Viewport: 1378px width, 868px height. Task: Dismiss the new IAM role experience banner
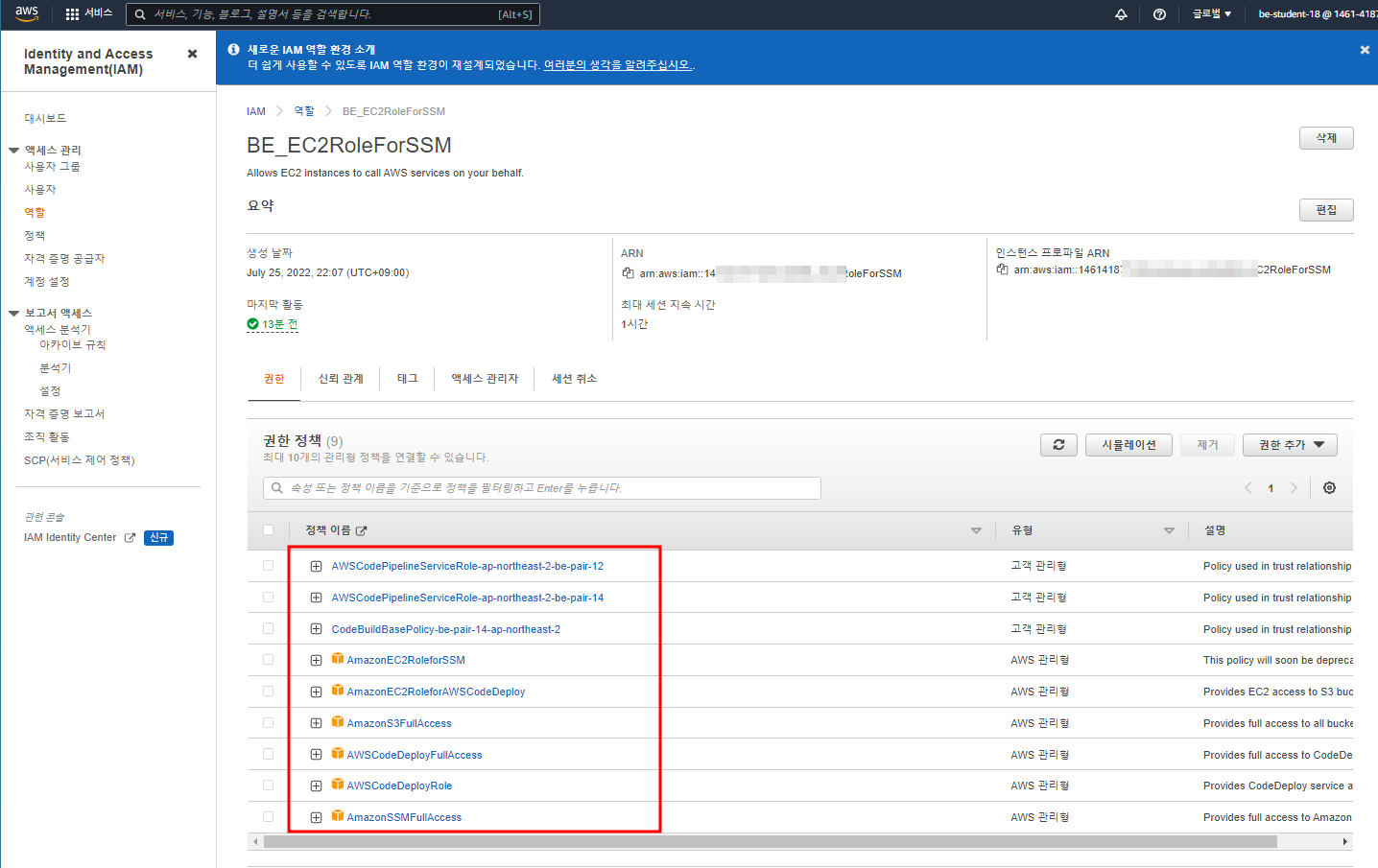coord(1365,50)
